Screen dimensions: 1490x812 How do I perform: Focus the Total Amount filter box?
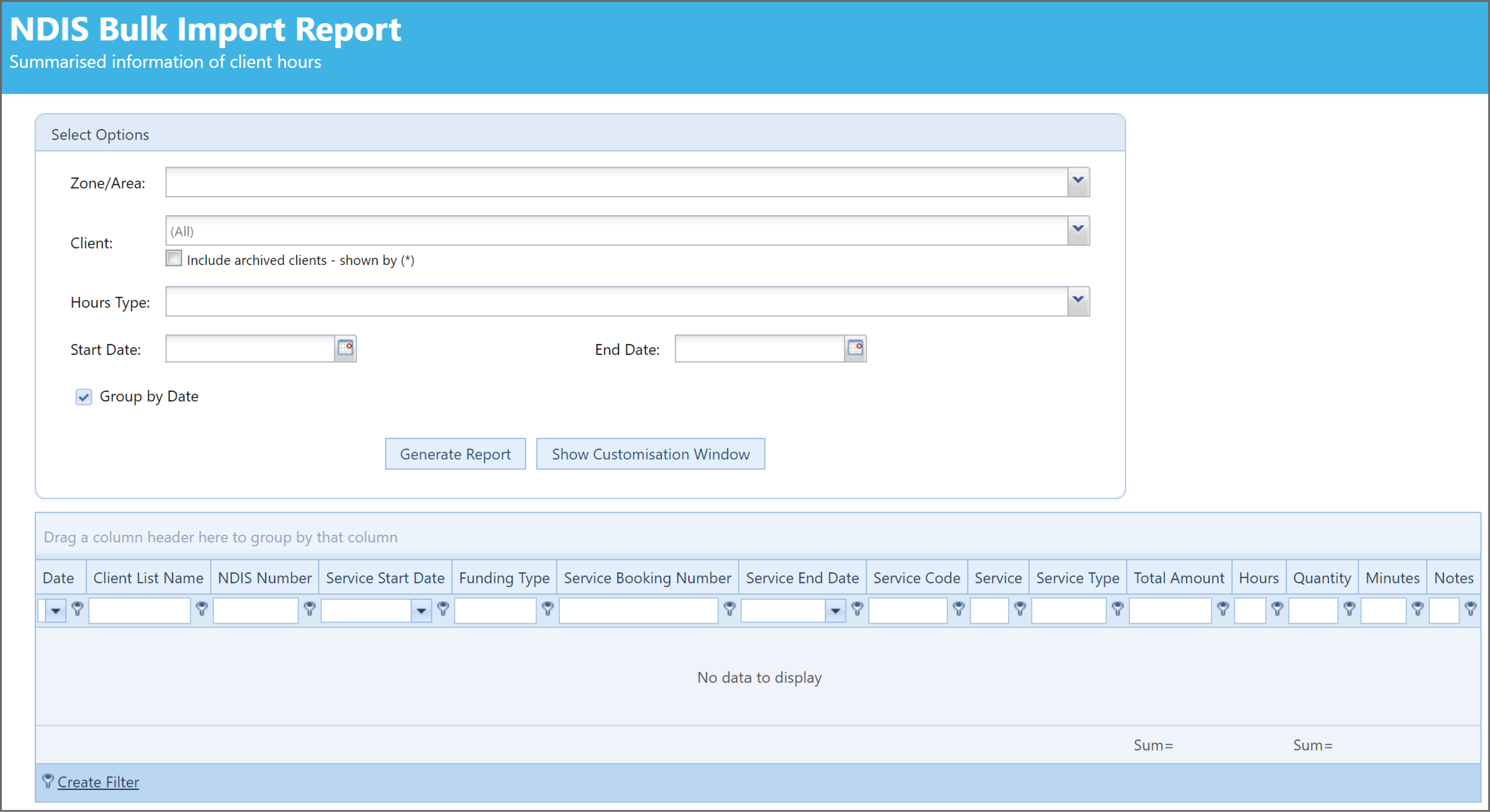(x=1170, y=611)
